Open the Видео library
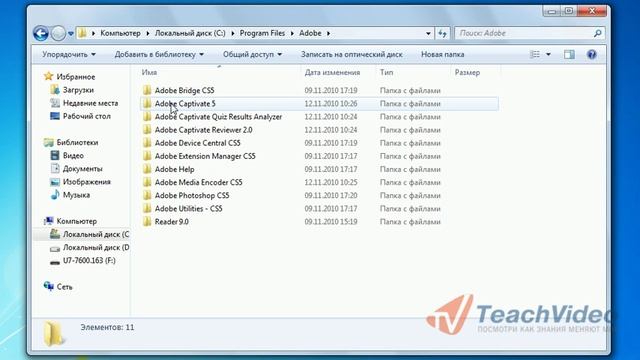 [73, 156]
